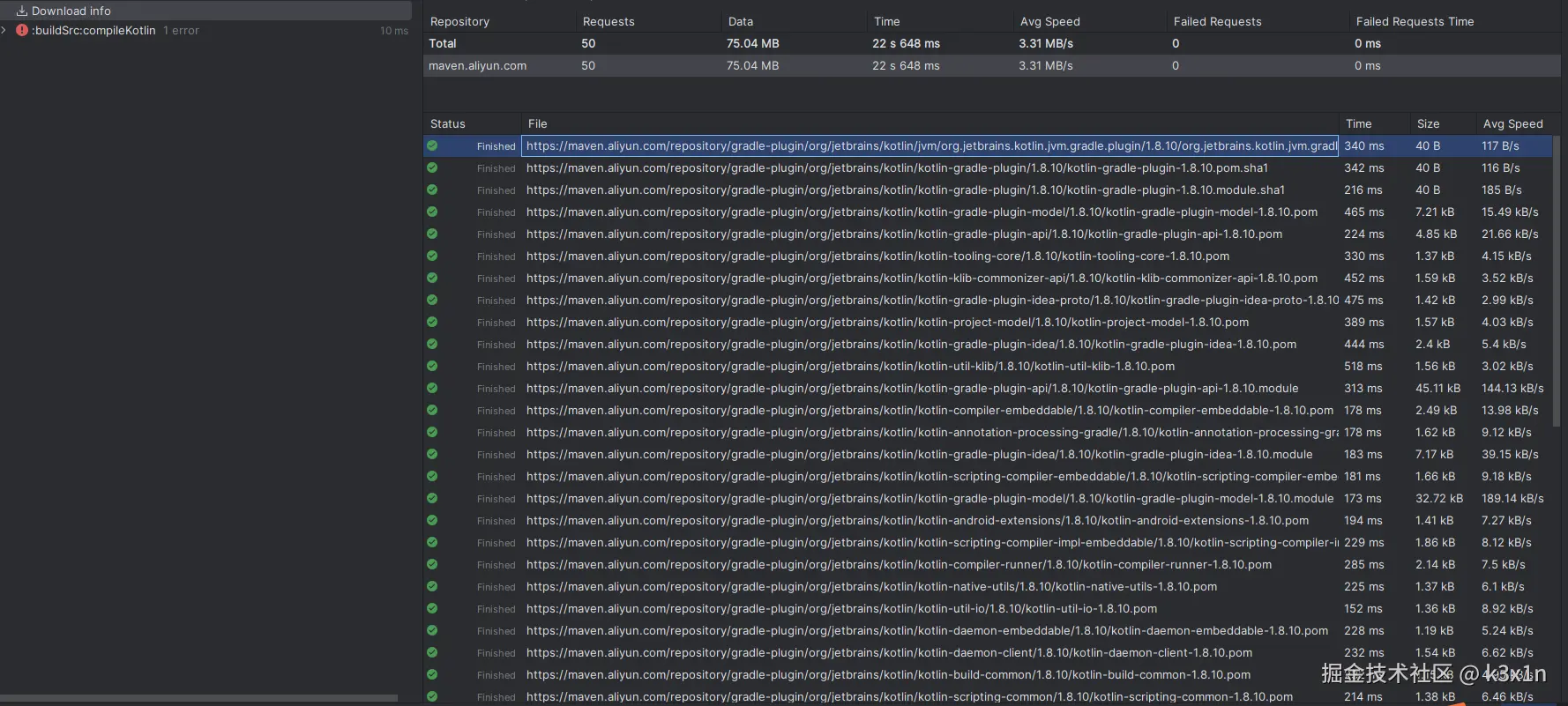Select the Total repository row
The height and width of the screenshot is (706, 1568).
click(x=992, y=43)
